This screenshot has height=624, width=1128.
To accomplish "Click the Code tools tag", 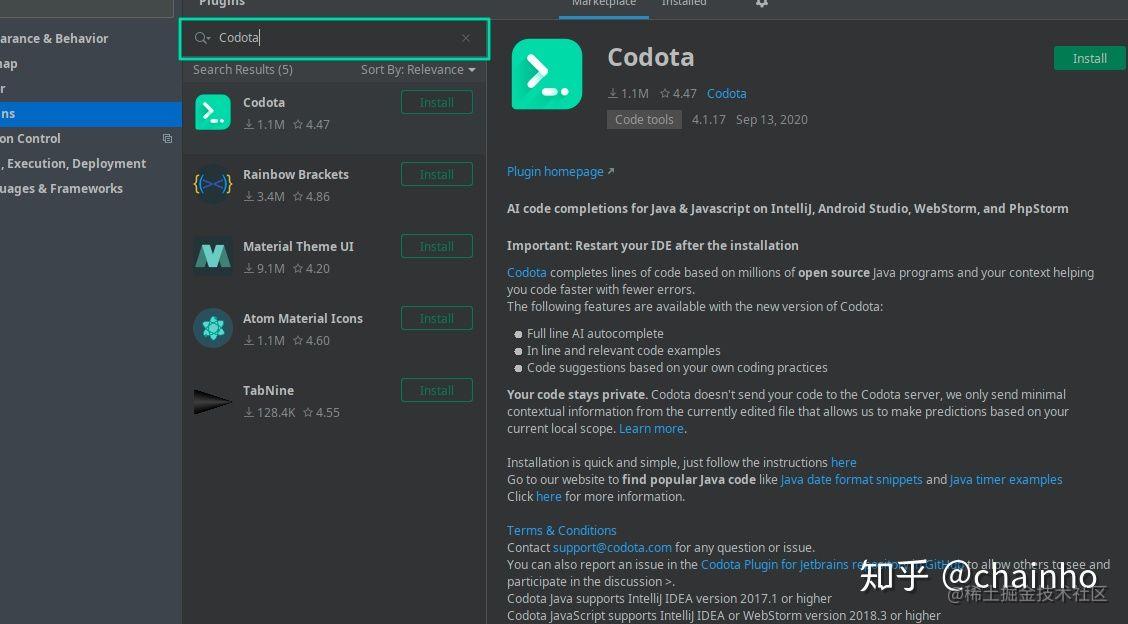I will pos(644,119).
